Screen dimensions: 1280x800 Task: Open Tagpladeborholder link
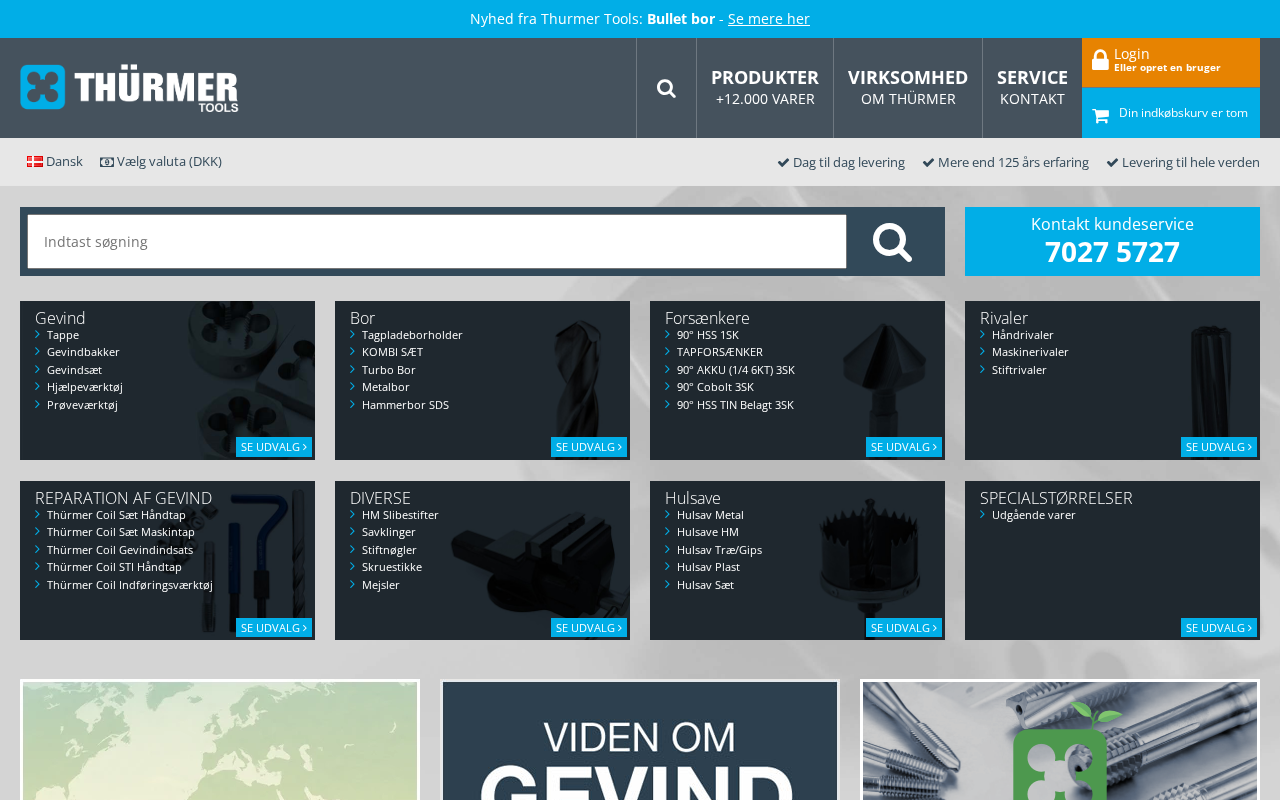point(412,335)
